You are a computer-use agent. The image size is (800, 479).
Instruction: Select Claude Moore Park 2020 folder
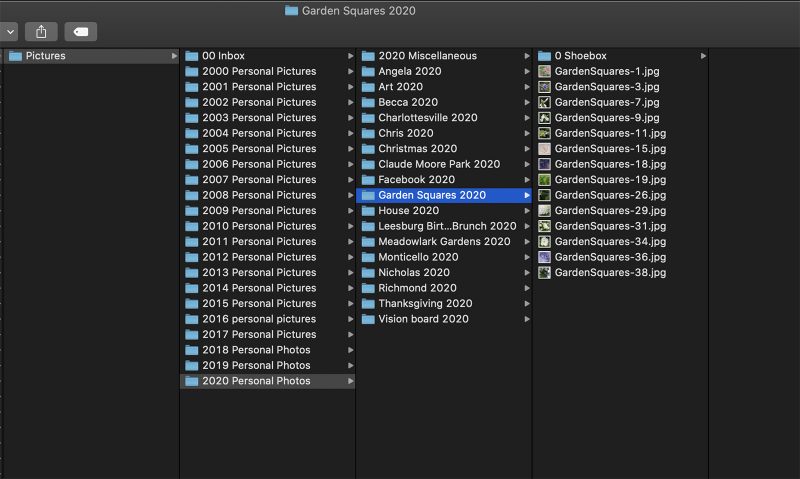(x=444, y=164)
